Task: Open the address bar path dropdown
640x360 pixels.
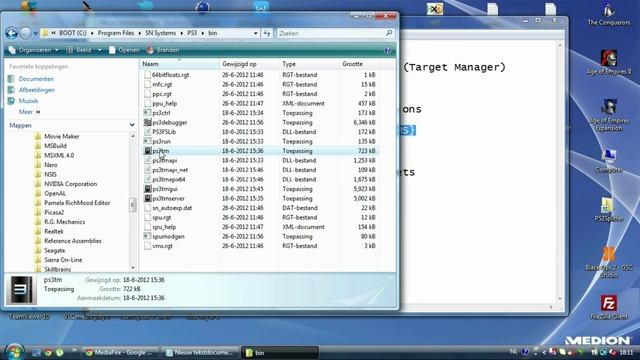Action: [x=256, y=33]
